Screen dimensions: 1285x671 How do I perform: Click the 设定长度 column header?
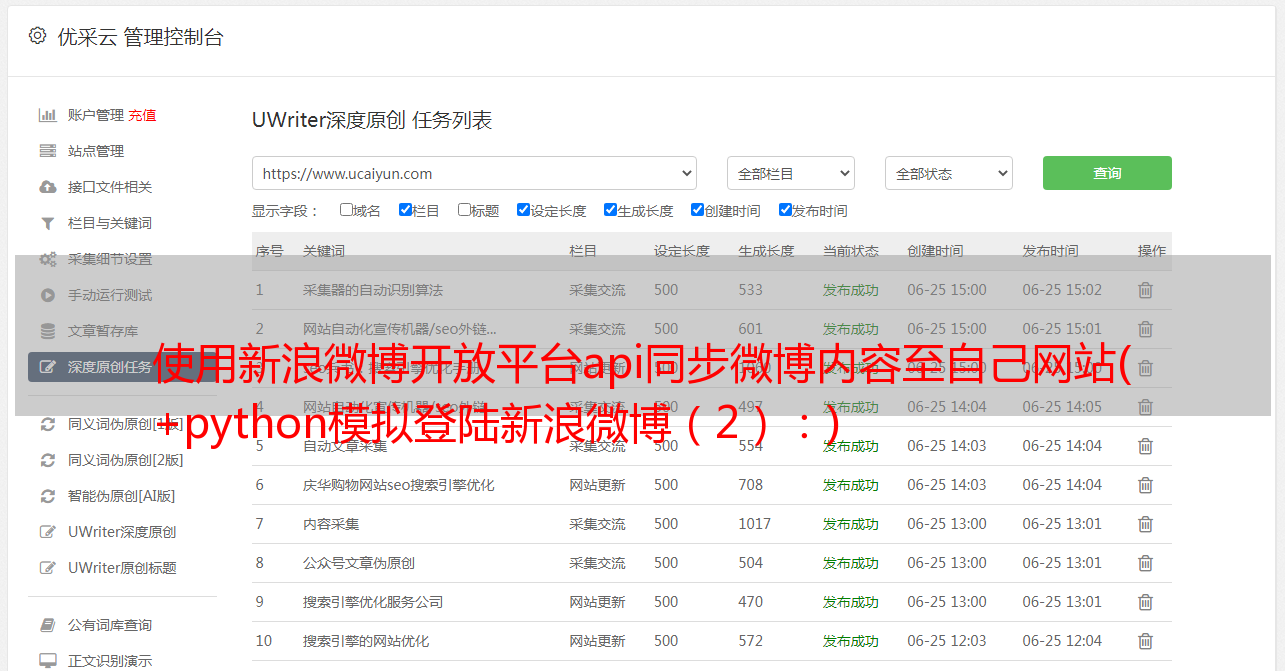[682, 251]
